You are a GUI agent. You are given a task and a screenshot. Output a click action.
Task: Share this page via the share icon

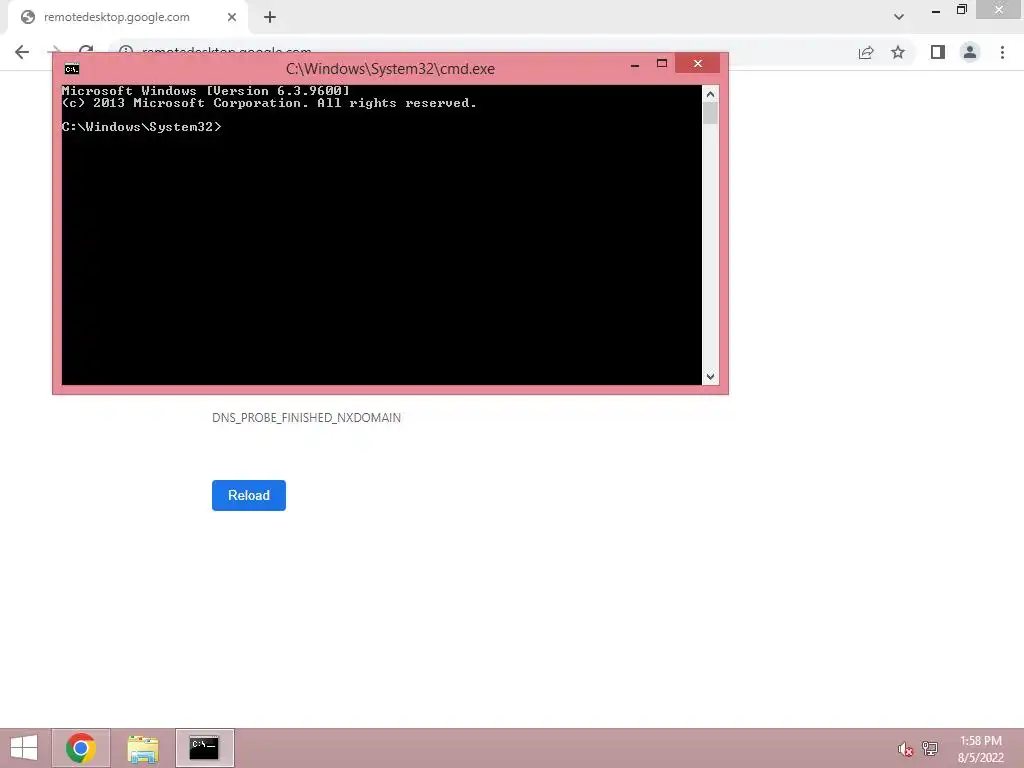pyautogui.click(x=866, y=52)
